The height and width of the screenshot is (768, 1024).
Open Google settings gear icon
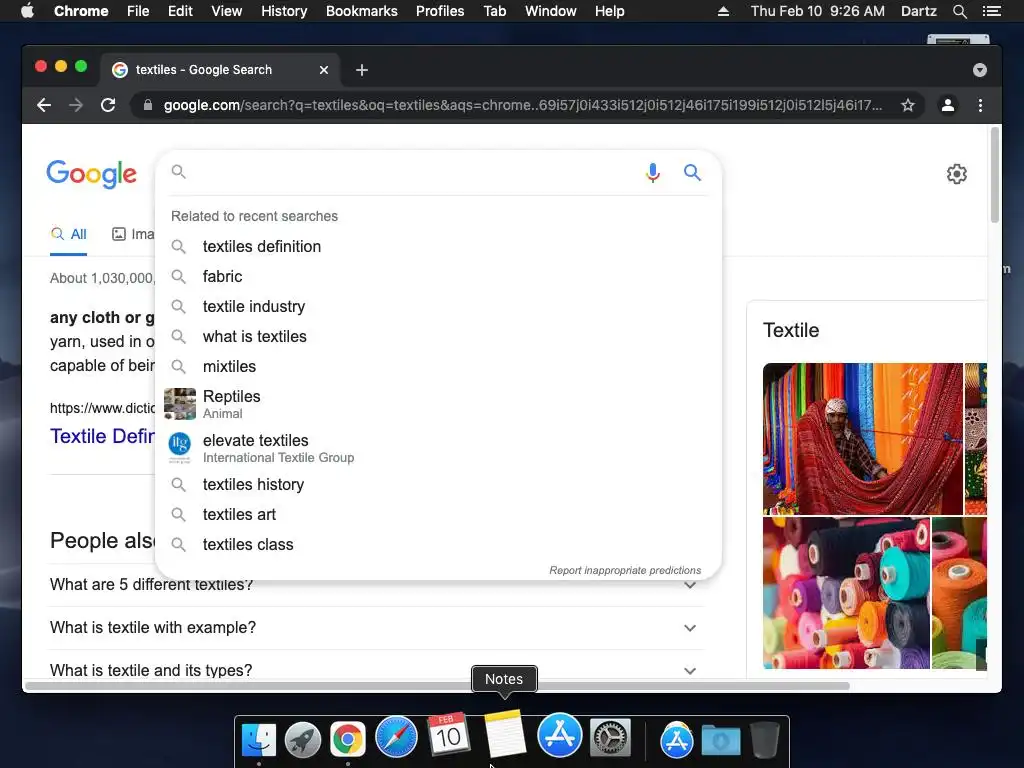957,174
